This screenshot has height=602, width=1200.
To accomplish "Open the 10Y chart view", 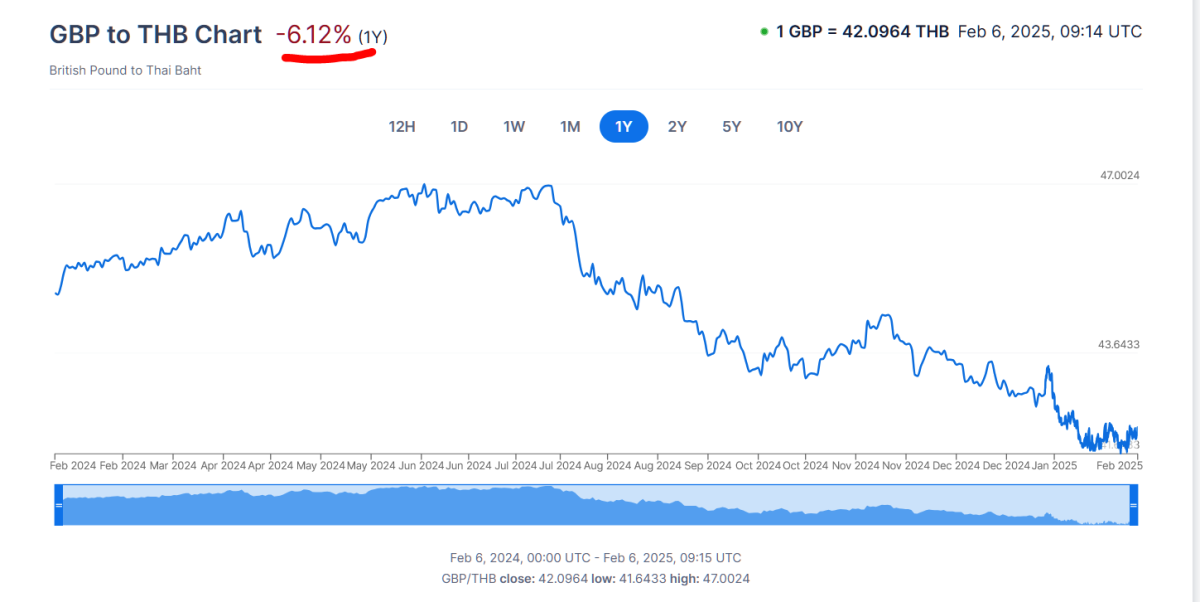I will point(790,127).
